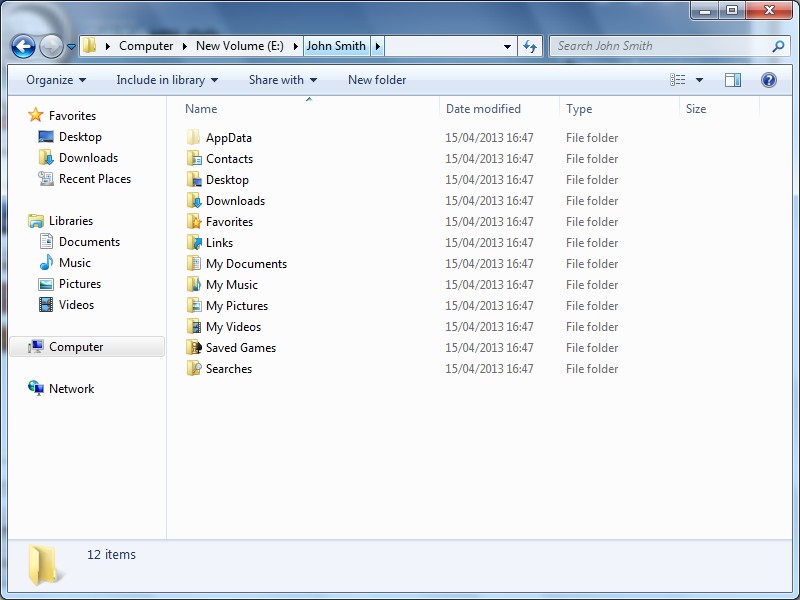Screen dimensions: 800x600
Task: Select the Contacts folder icon
Action: [194, 158]
